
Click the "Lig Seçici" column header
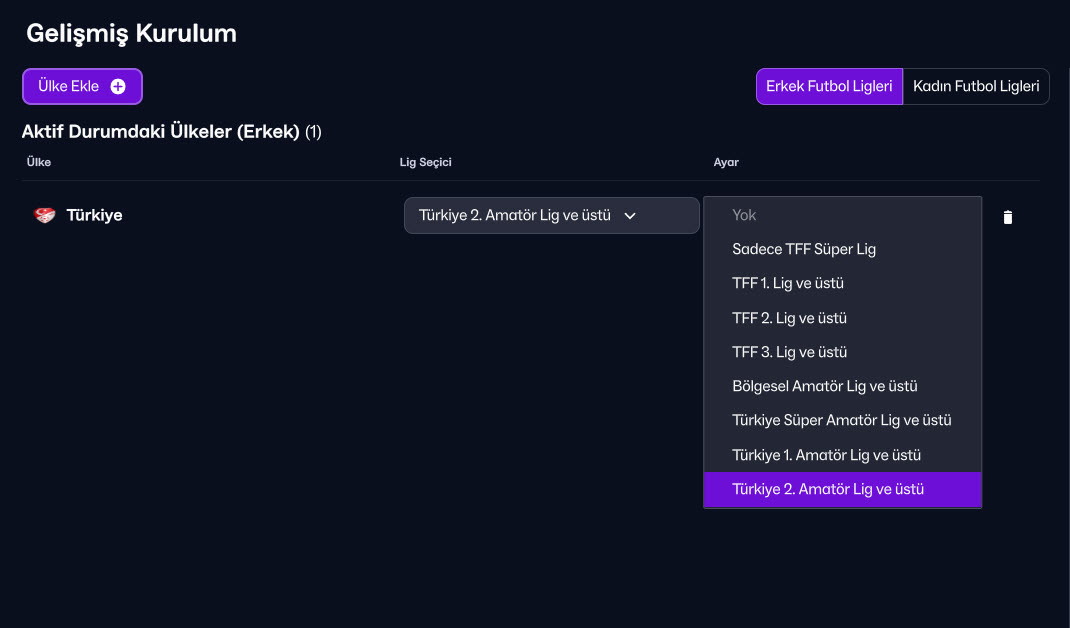coord(426,162)
